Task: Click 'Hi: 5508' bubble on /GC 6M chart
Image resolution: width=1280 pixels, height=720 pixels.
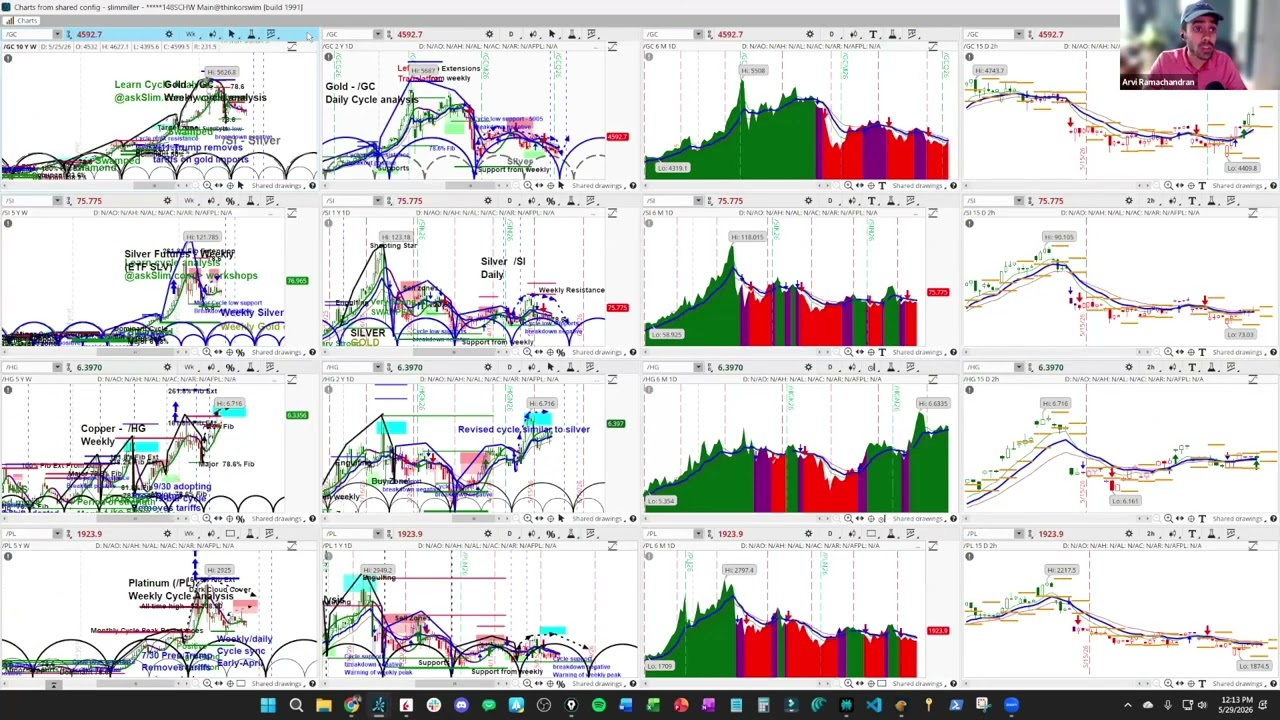Action: (753, 70)
